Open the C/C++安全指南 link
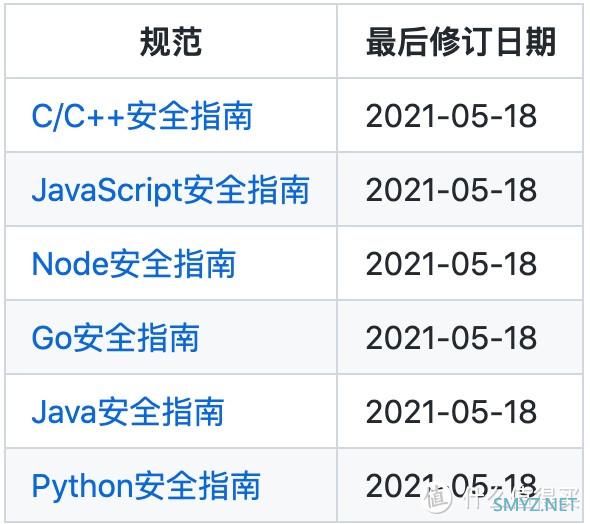 (x=142, y=116)
